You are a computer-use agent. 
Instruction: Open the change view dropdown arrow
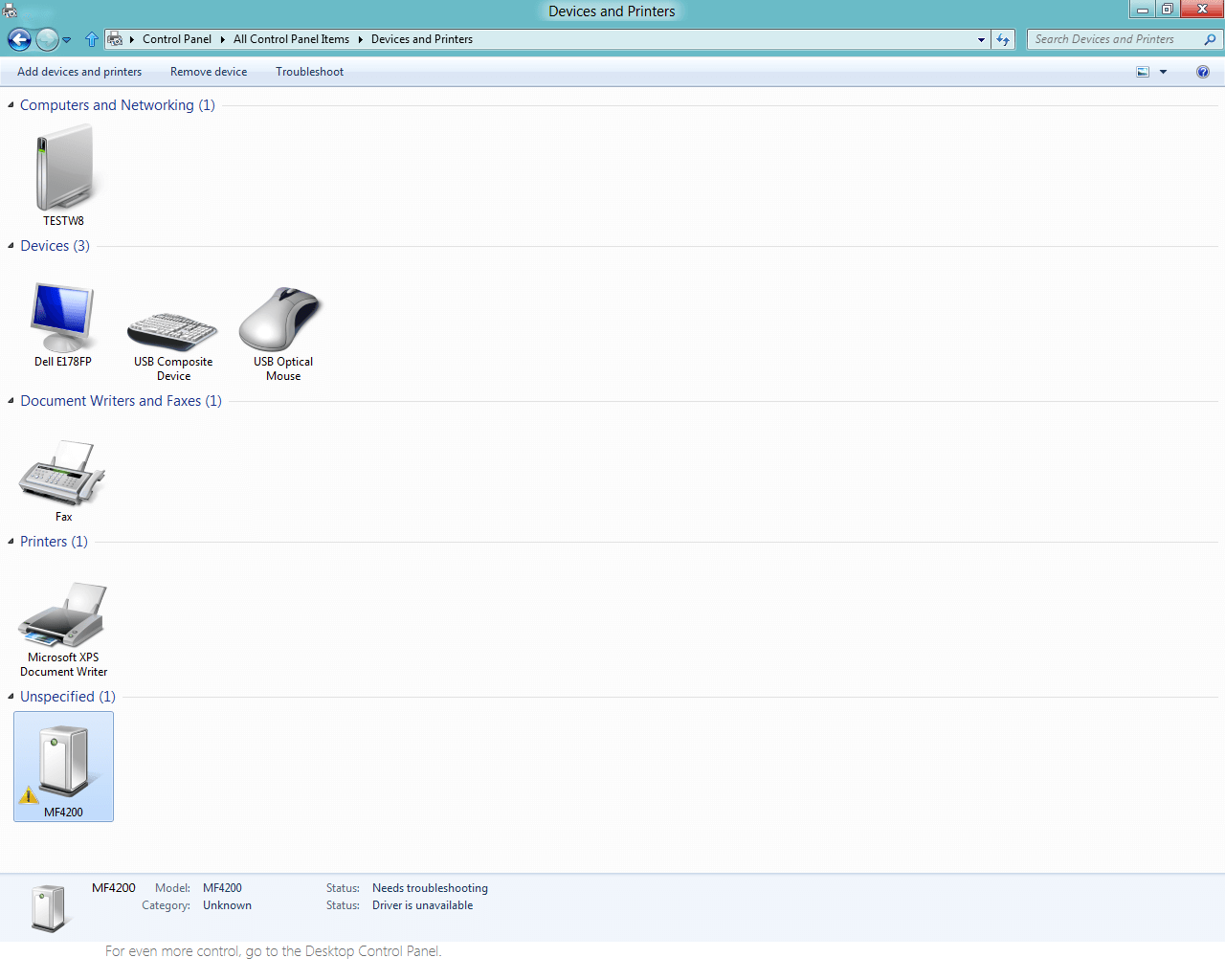[1163, 72]
